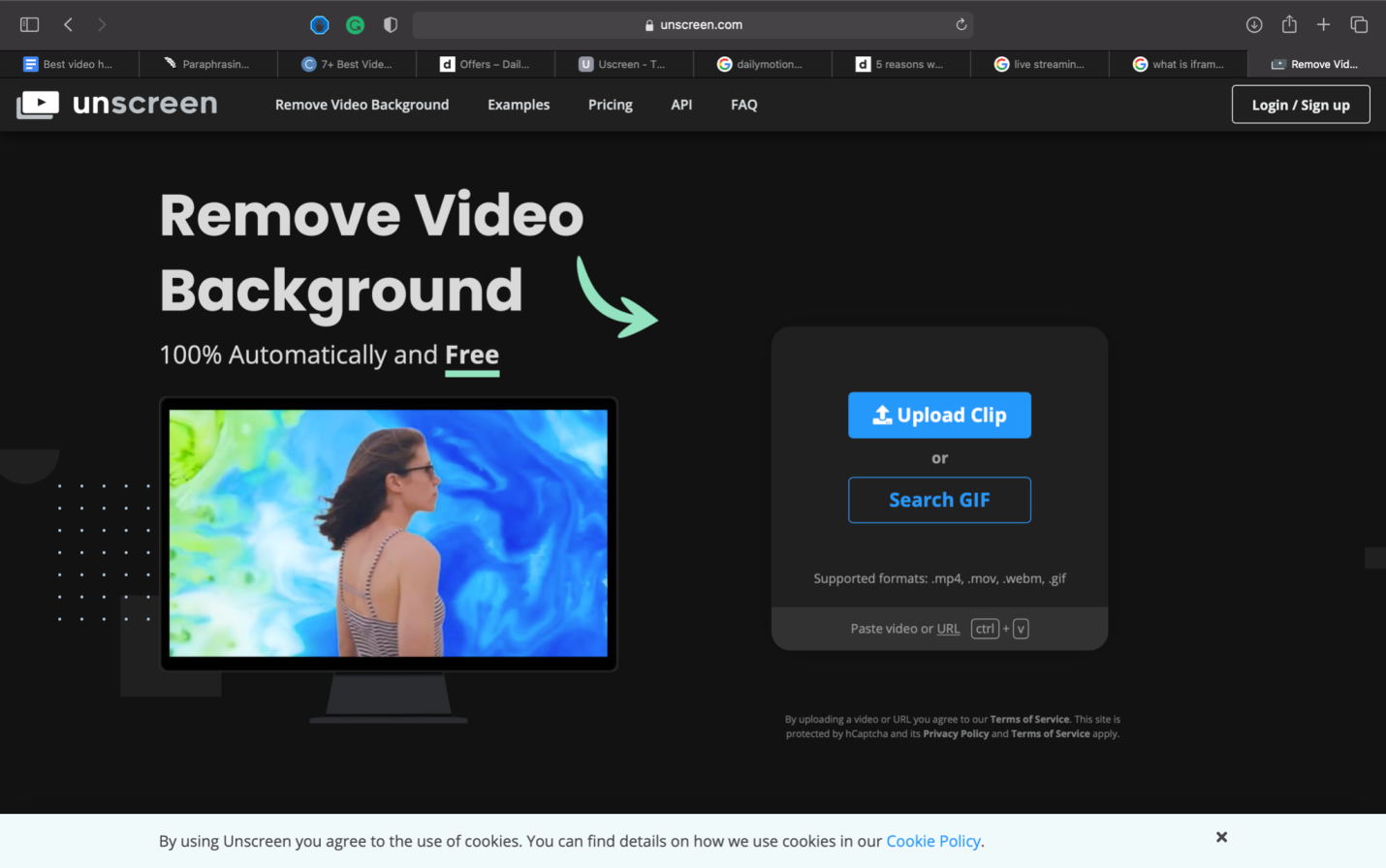Switch to the 'Paraphrasin...' tab

tap(207, 64)
